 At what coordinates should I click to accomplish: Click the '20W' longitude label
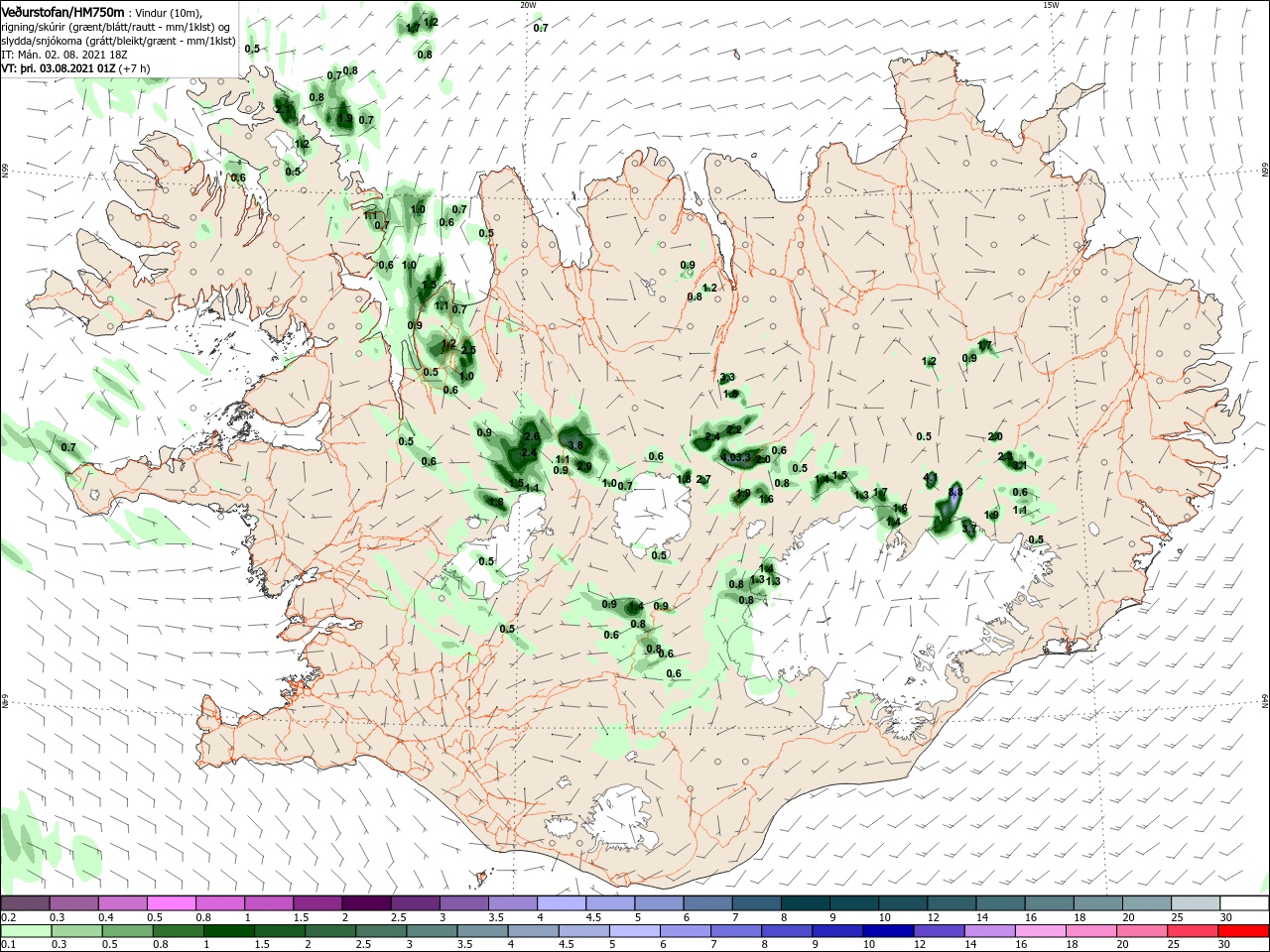(528, 5)
